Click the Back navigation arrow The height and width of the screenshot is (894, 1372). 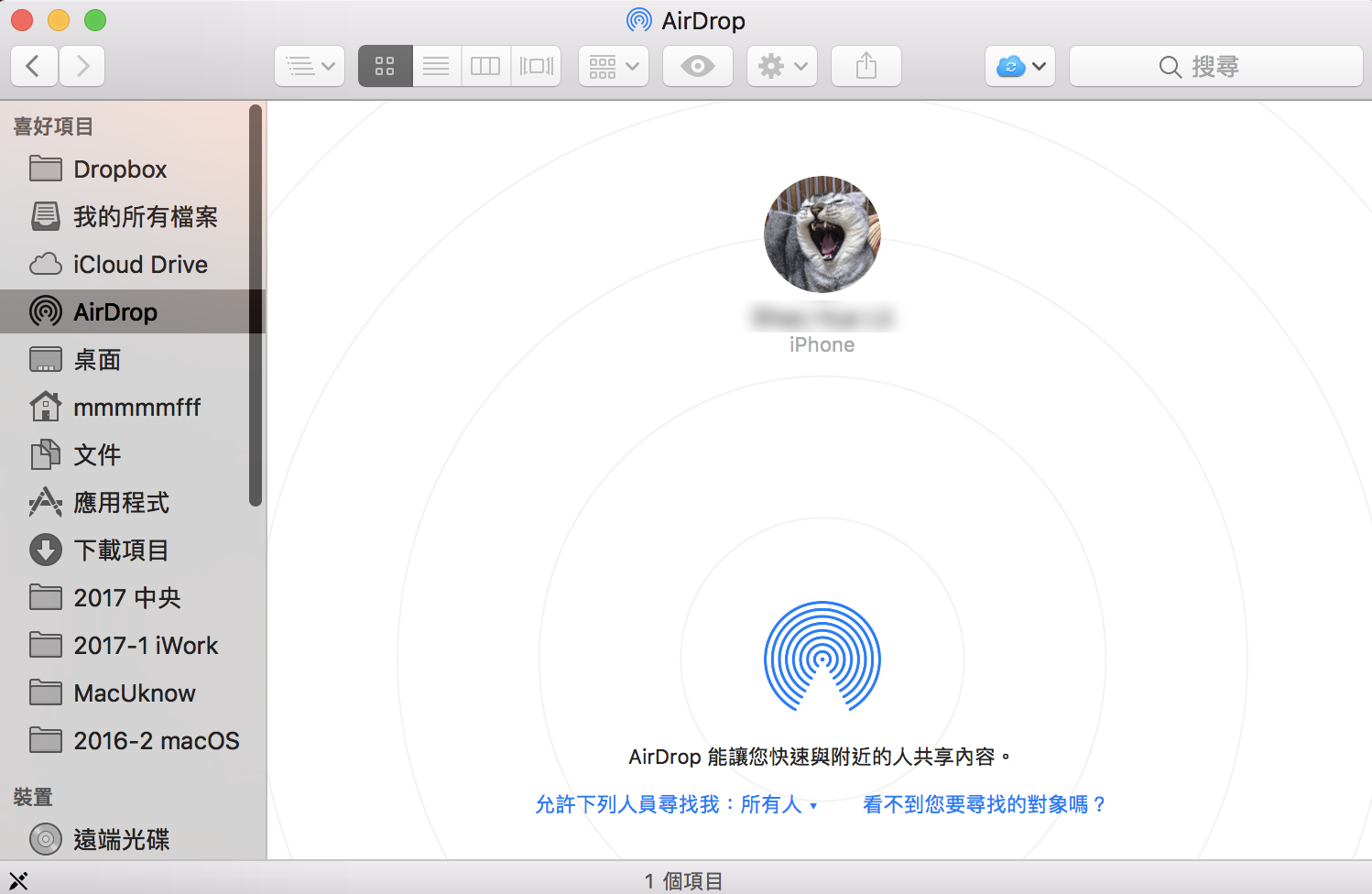(34, 66)
